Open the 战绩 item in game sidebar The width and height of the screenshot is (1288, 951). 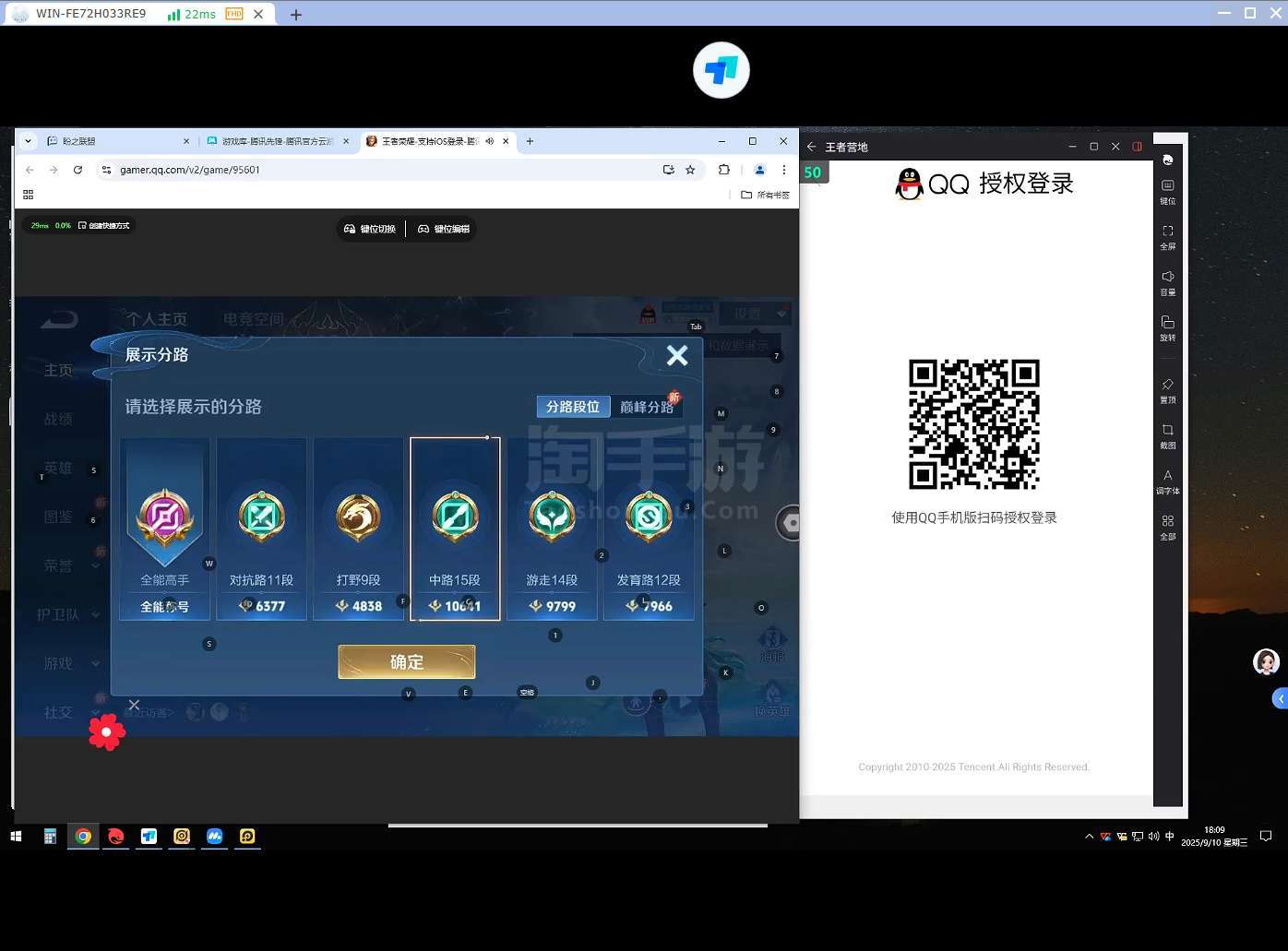[58, 419]
